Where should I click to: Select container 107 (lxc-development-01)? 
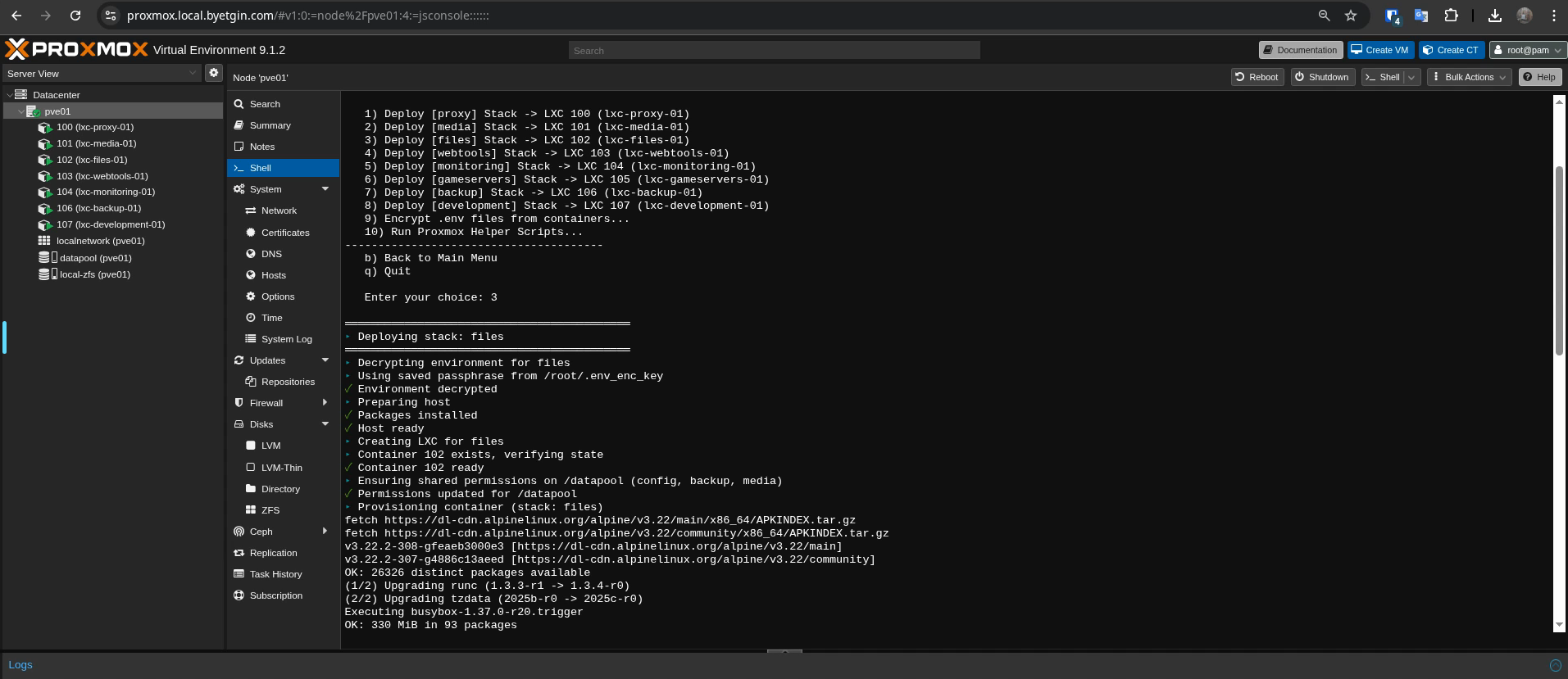(110, 224)
